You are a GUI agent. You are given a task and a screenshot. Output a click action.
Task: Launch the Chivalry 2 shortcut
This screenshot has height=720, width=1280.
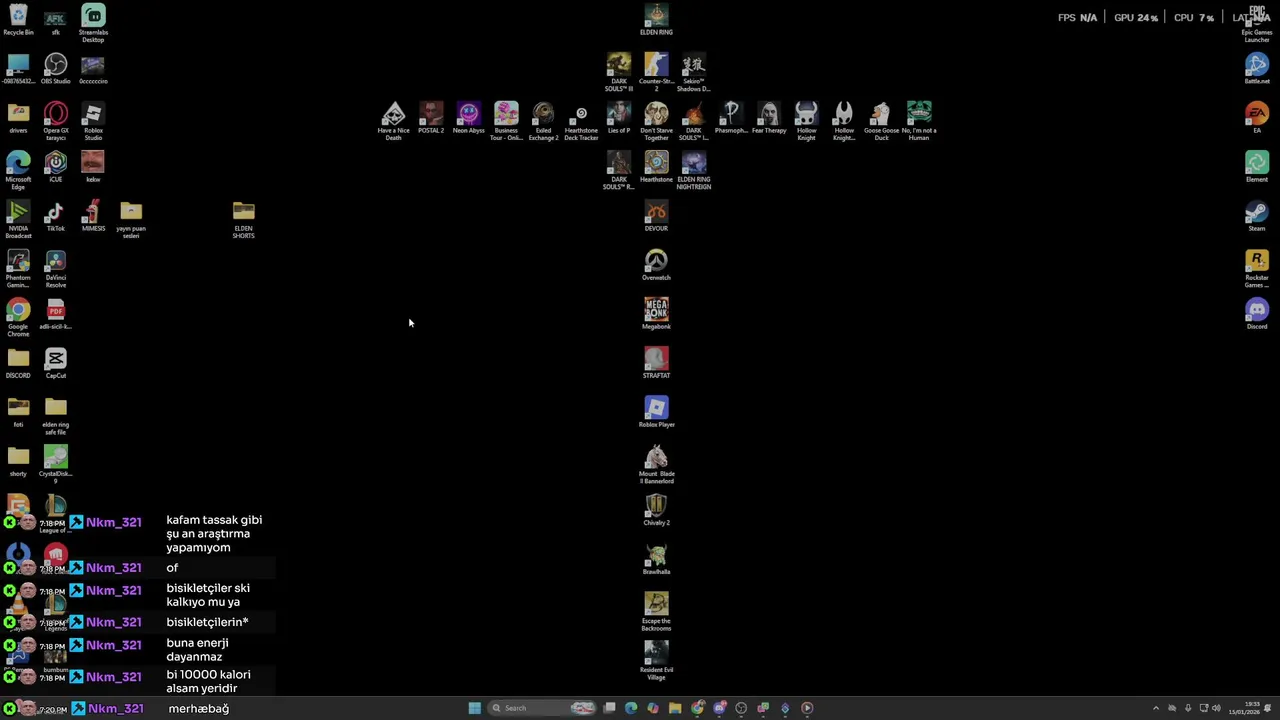(656, 510)
